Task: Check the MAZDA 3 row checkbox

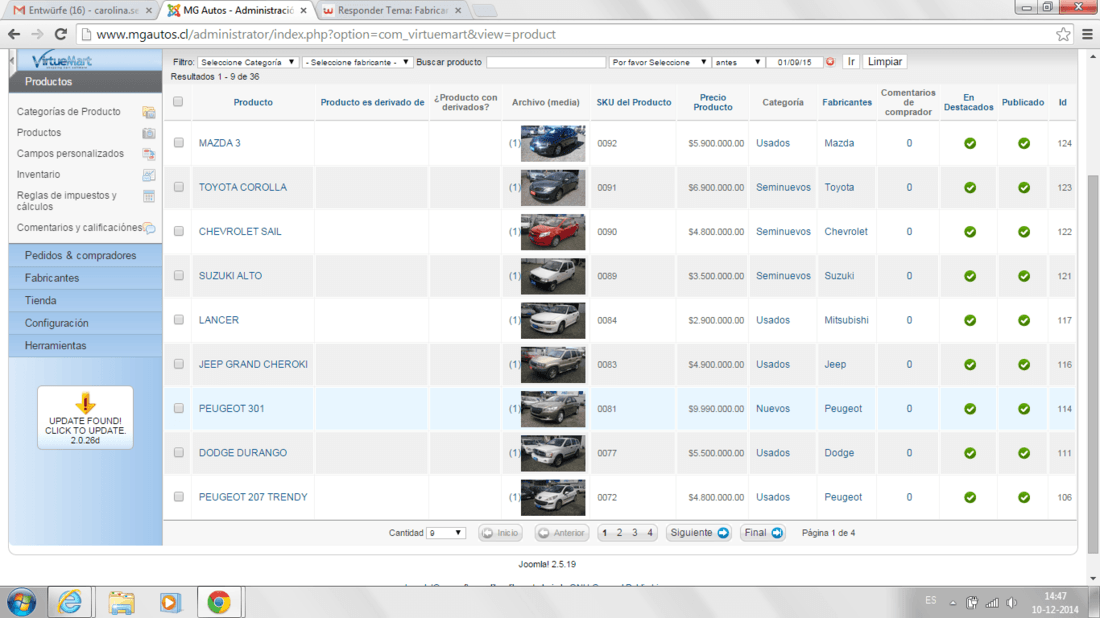Action: click(179, 142)
